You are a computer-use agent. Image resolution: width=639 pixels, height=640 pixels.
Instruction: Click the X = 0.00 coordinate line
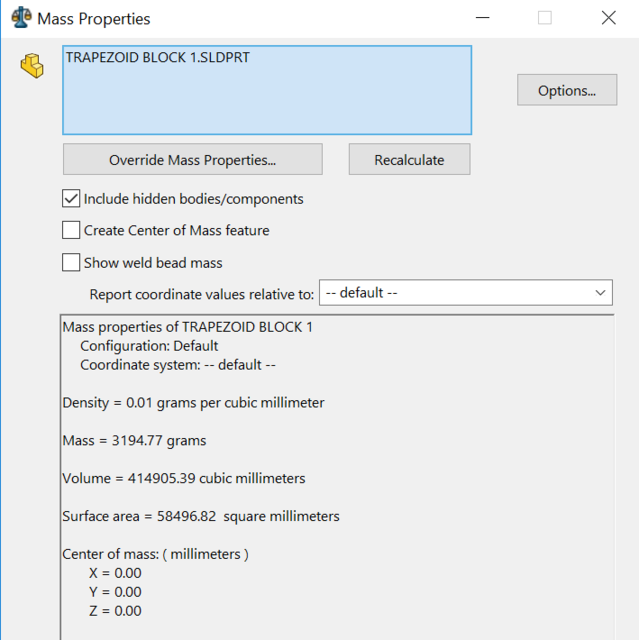click(115, 573)
